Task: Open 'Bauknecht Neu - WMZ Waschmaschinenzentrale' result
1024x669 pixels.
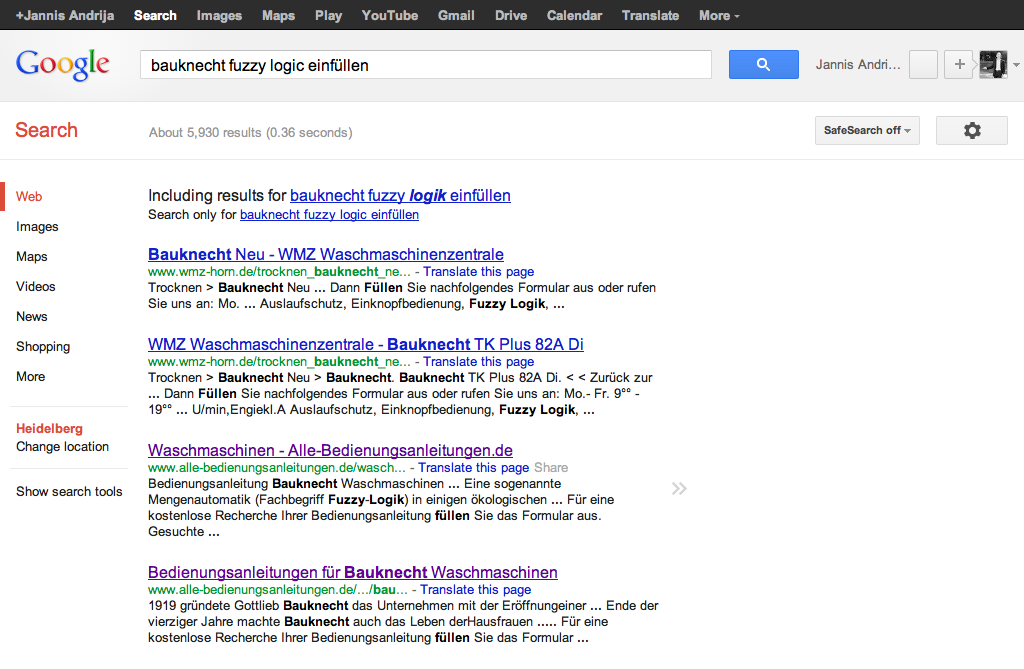Action: (x=326, y=254)
